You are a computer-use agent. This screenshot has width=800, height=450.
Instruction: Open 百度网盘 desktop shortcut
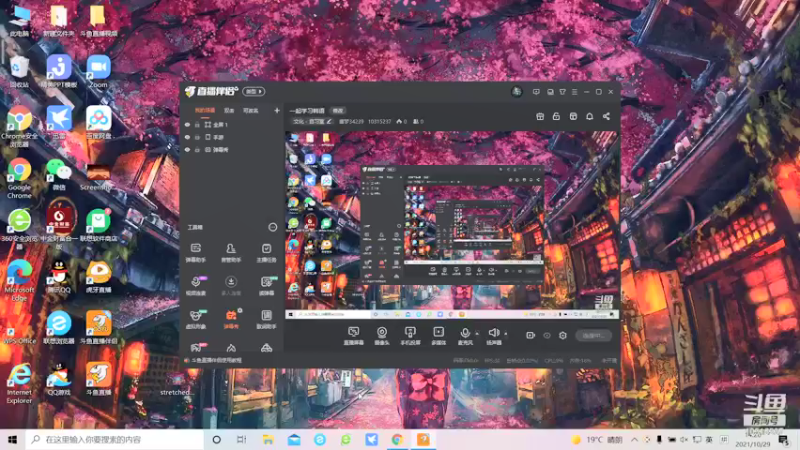[98, 122]
